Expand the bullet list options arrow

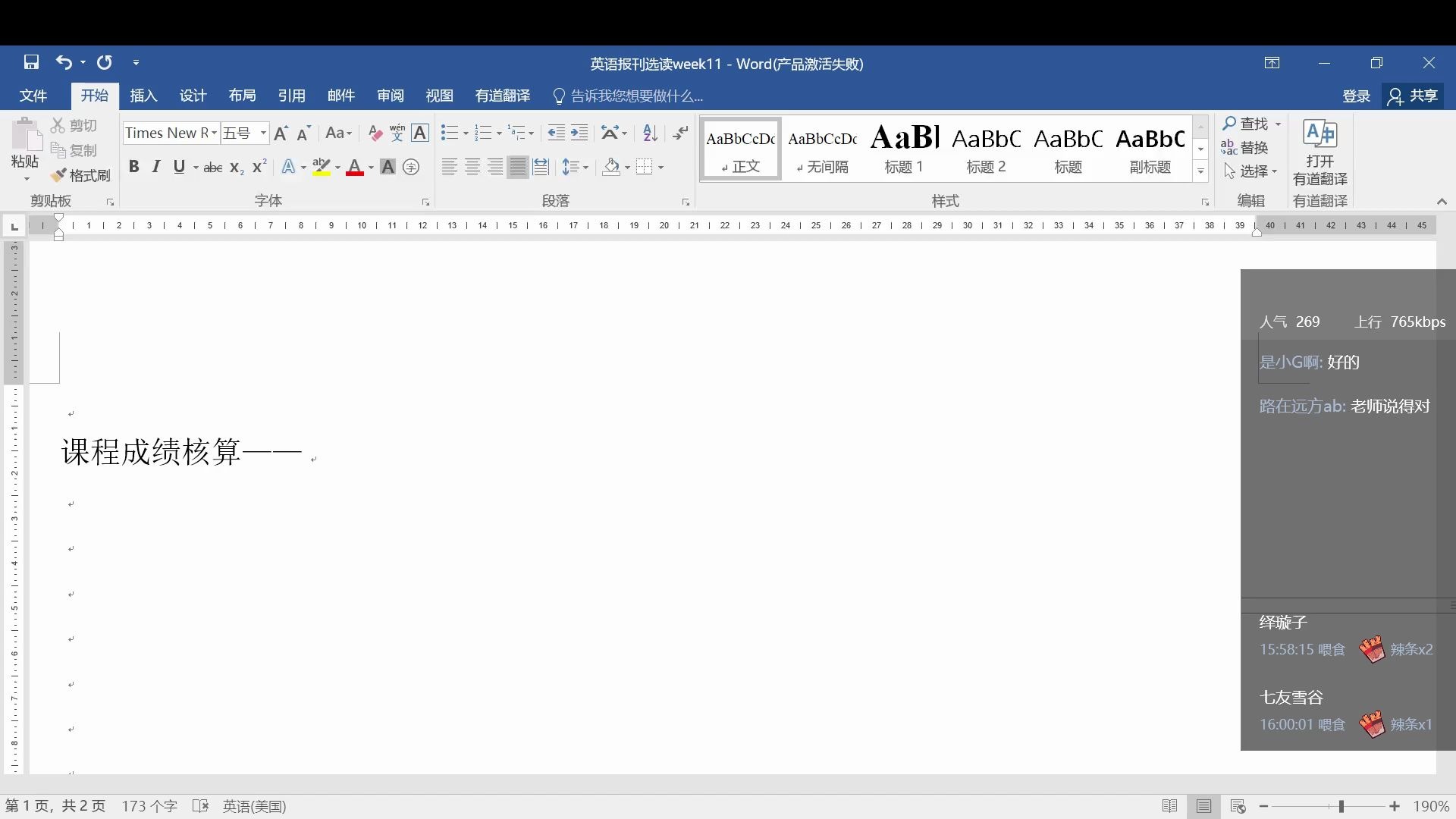click(465, 134)
